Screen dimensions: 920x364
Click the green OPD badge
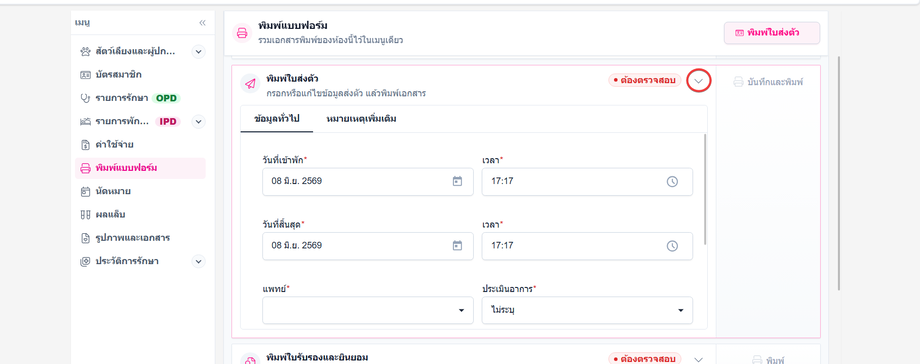(166, 98)
